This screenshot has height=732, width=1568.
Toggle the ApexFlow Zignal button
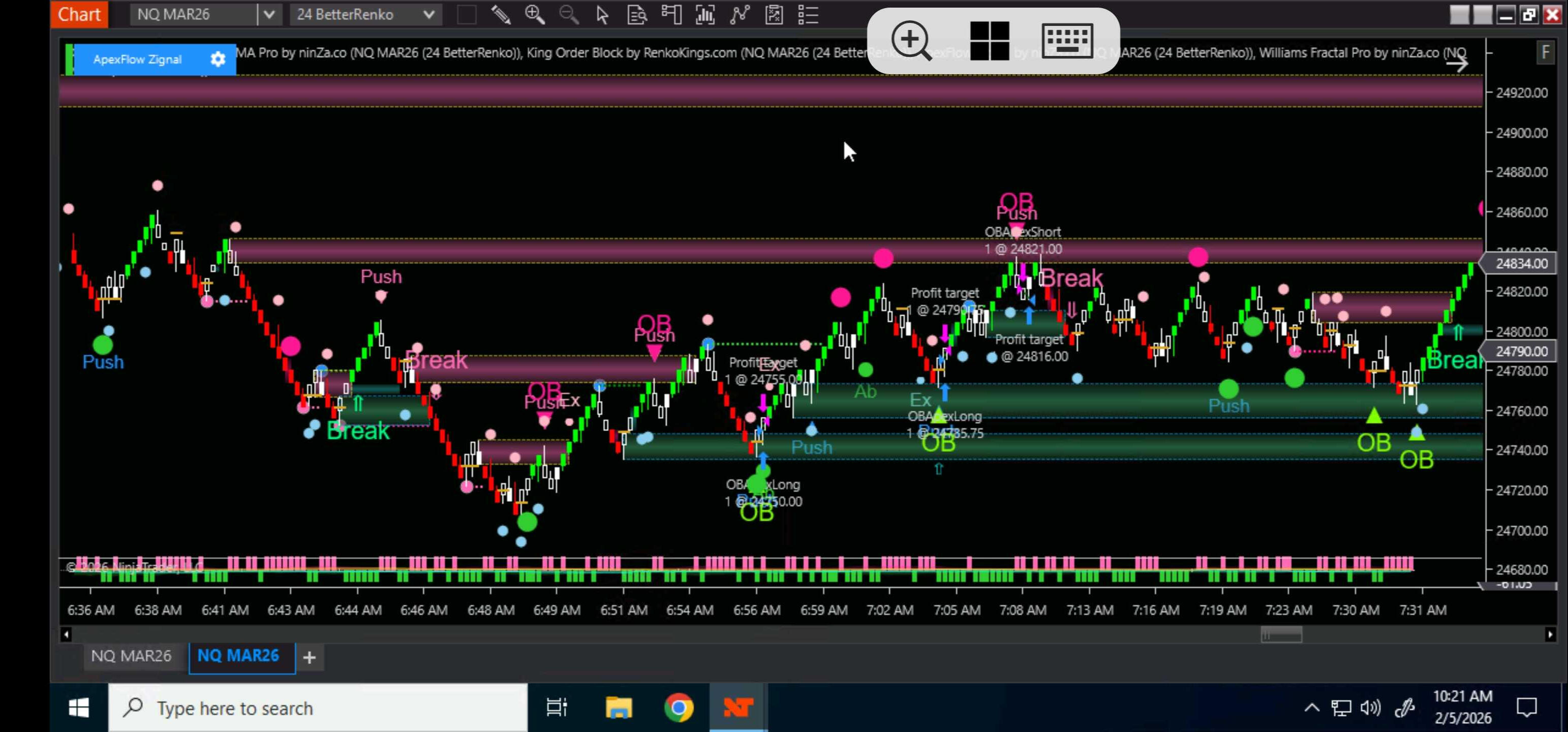click(x=138, y=59)
